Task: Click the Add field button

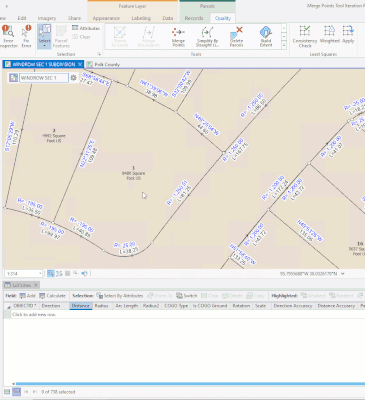Action: [27, 296]
